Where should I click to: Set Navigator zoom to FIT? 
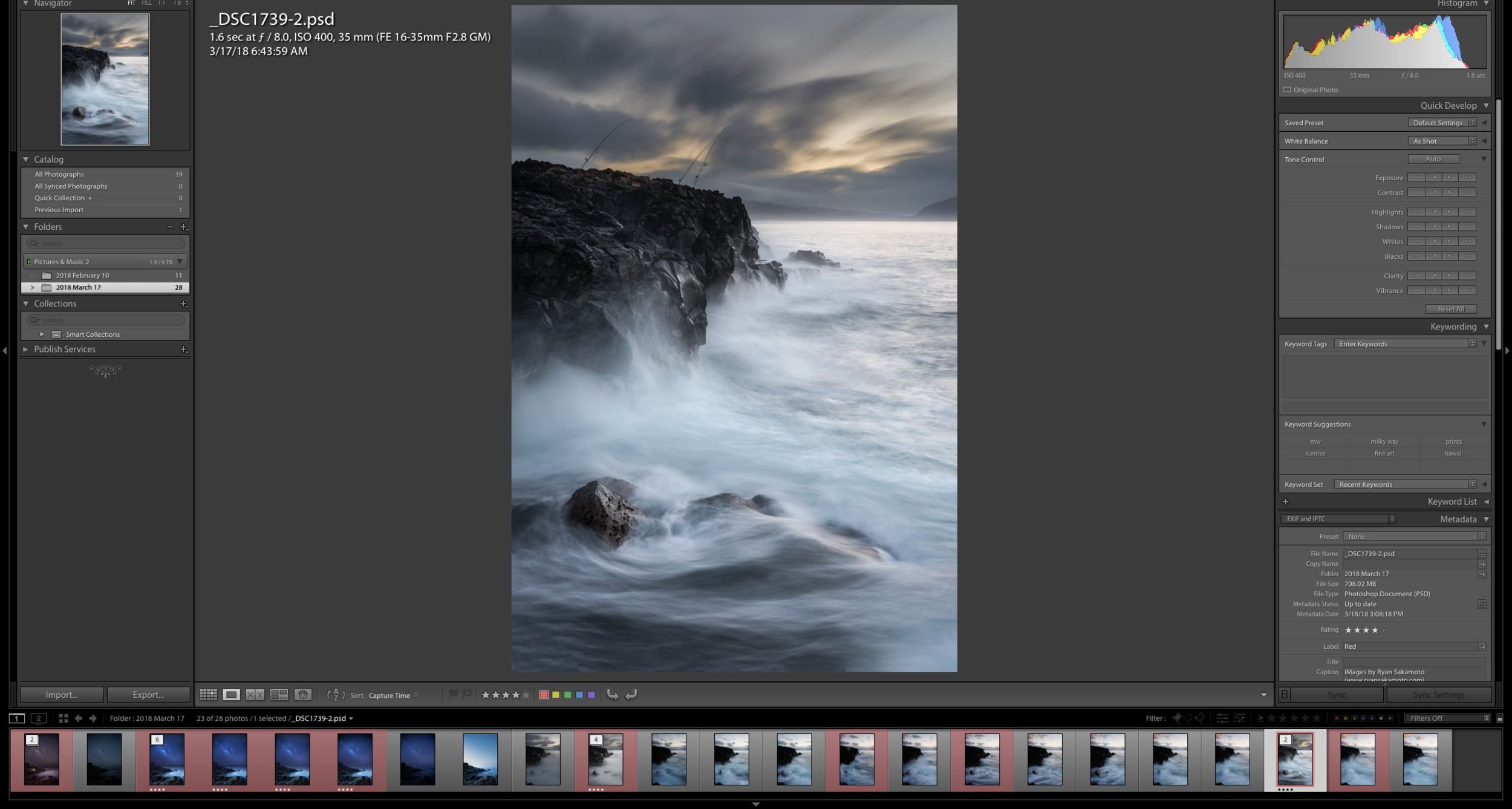[x=131, y=3]
